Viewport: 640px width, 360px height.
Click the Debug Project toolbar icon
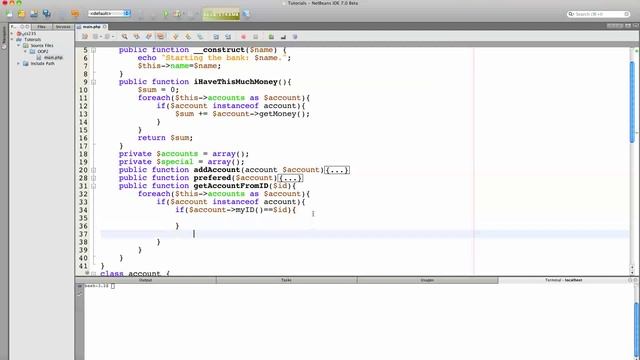coord(178,14)
